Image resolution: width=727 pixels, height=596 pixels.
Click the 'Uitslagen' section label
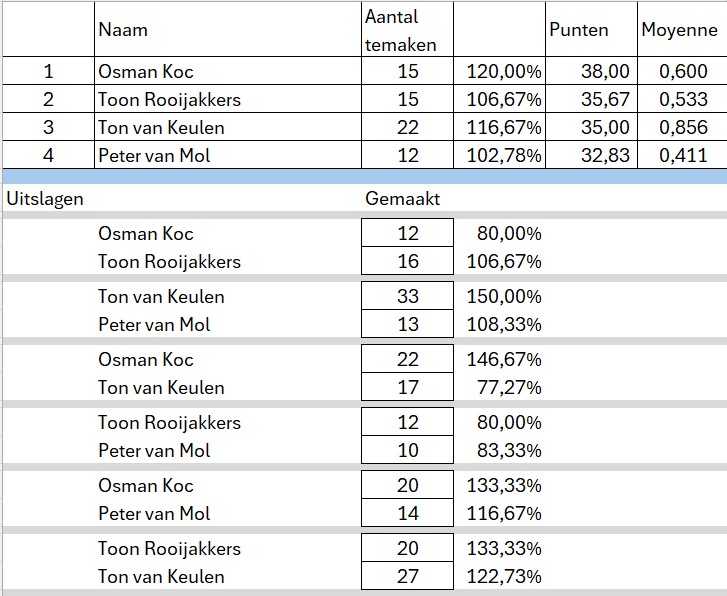point(45,198)
